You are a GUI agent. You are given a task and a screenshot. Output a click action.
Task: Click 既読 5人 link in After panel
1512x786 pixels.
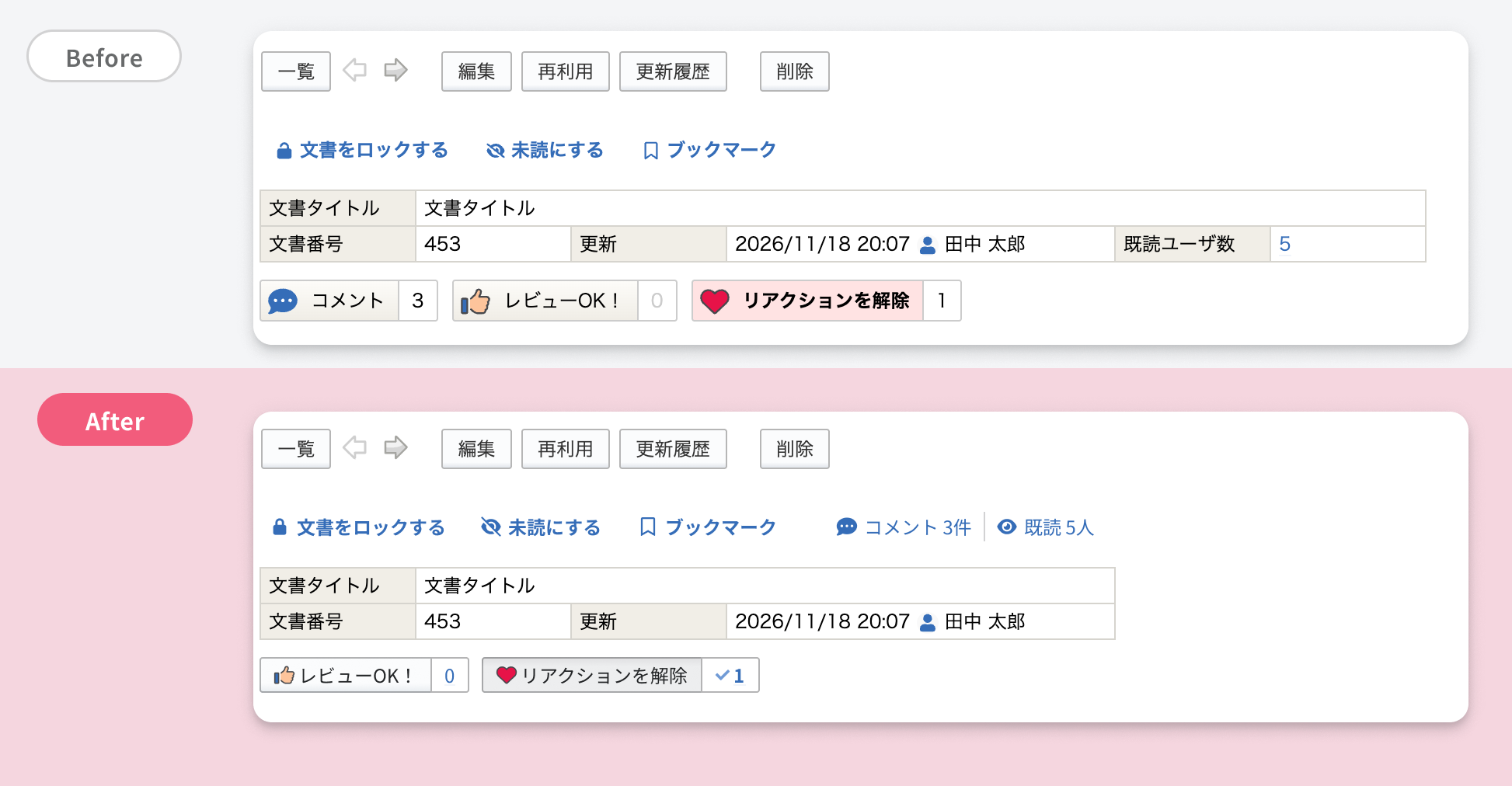coord(1058,527)
